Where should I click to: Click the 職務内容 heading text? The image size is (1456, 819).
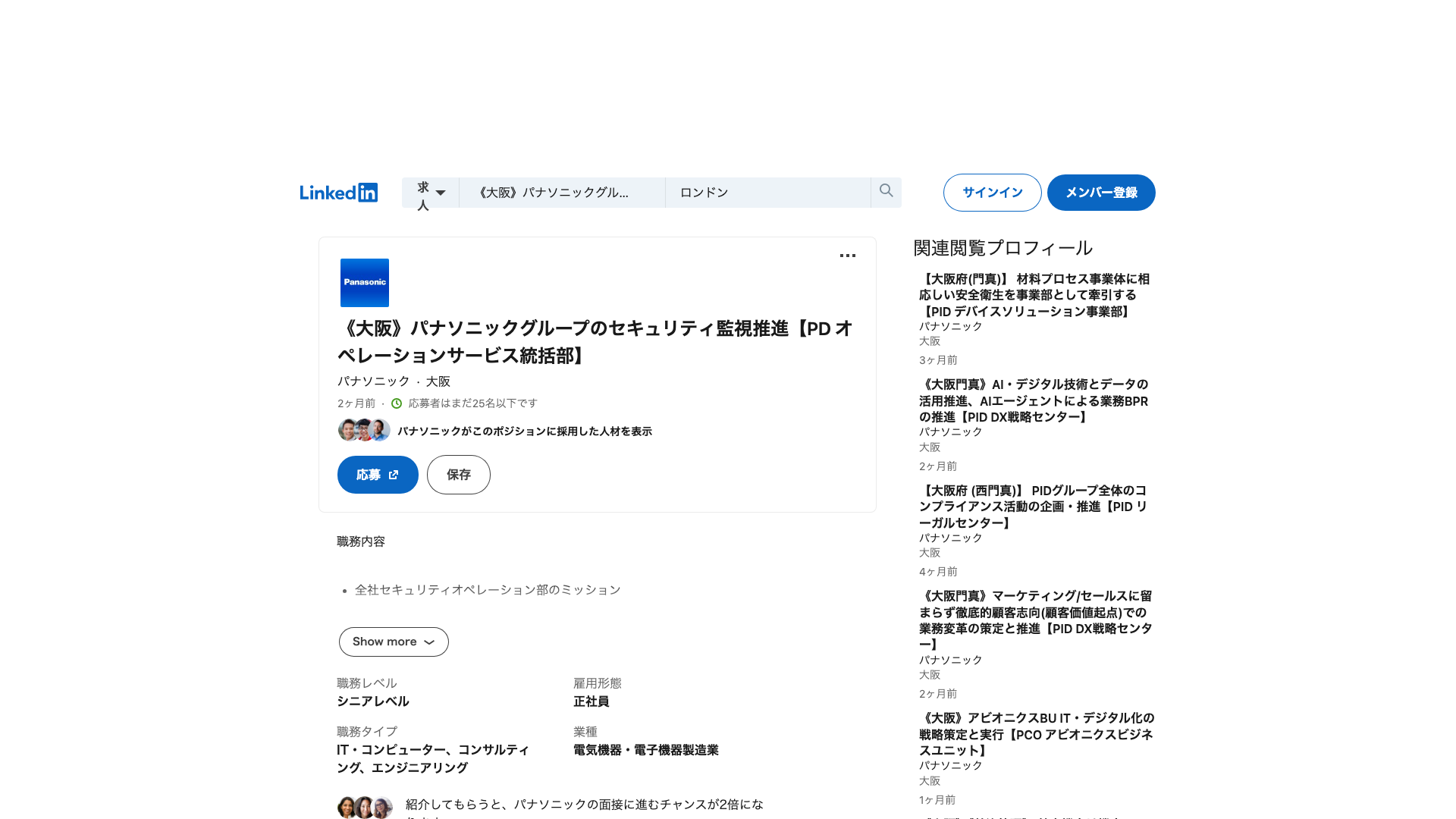pyautogui.click(x=361, y=541)
